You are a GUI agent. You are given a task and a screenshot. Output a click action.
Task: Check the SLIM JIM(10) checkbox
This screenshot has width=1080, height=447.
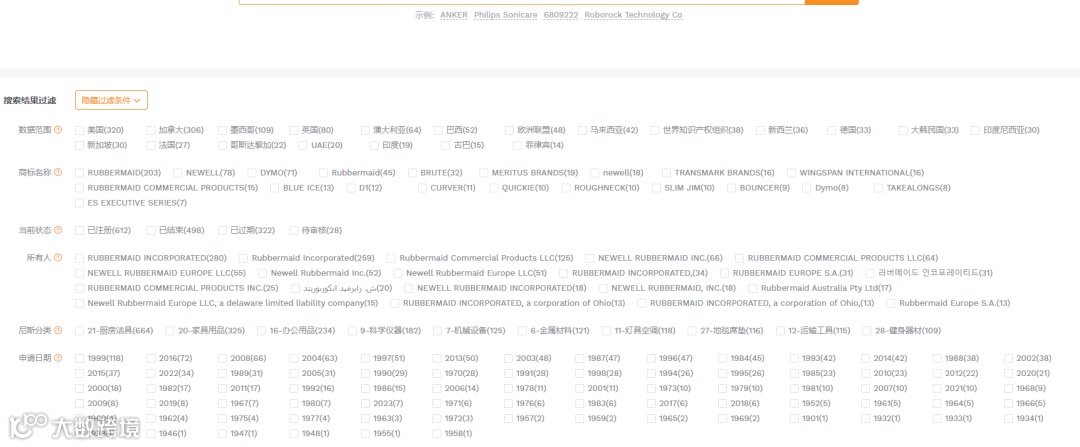(657, 188)
